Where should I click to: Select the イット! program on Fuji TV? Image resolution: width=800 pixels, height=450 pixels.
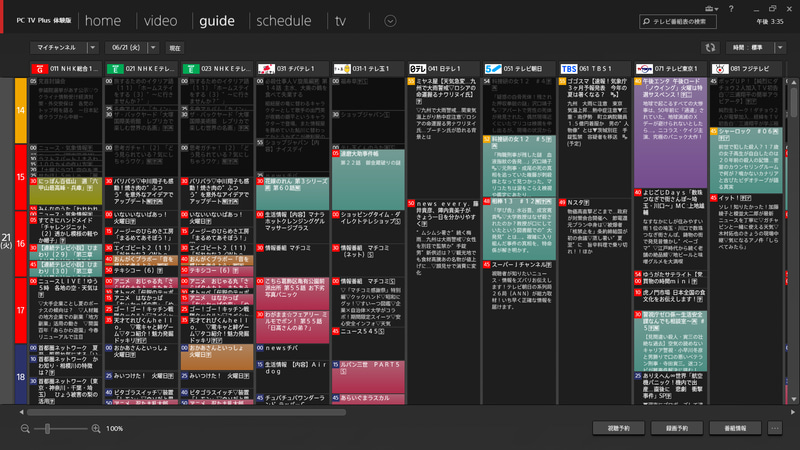(745, 299)
